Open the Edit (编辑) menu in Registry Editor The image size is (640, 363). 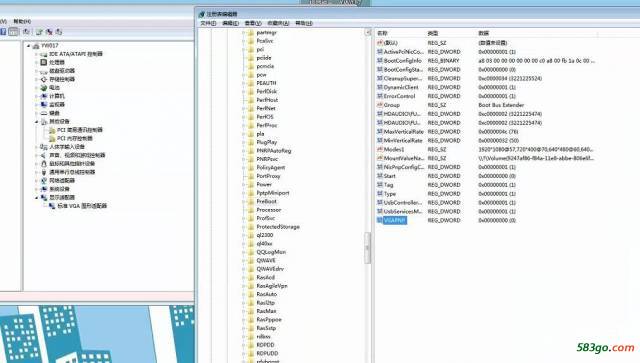pyautogui.click(x=231, y=23)
